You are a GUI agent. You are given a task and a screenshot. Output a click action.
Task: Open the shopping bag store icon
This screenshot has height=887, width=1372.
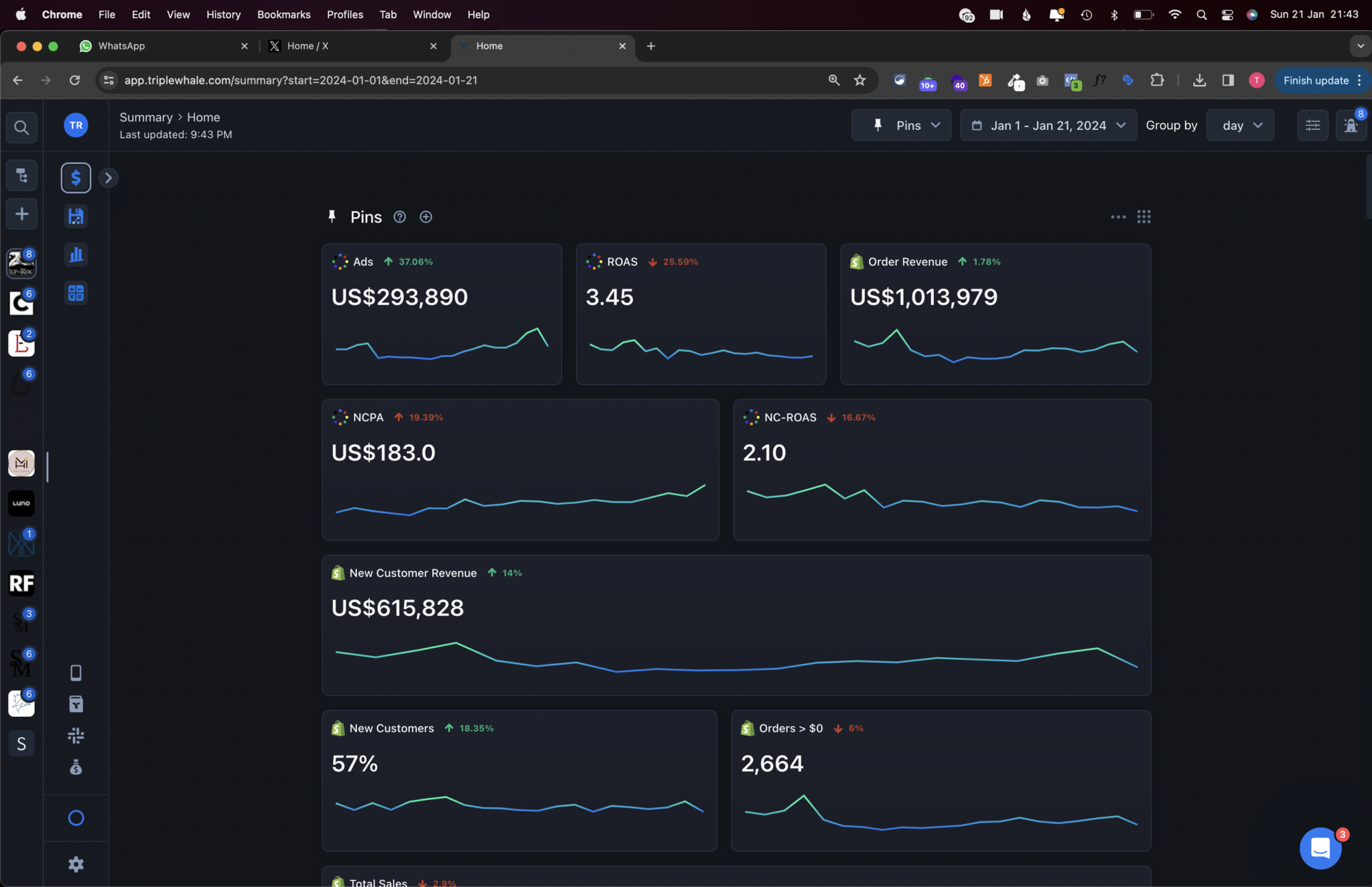tap(76, 703)
